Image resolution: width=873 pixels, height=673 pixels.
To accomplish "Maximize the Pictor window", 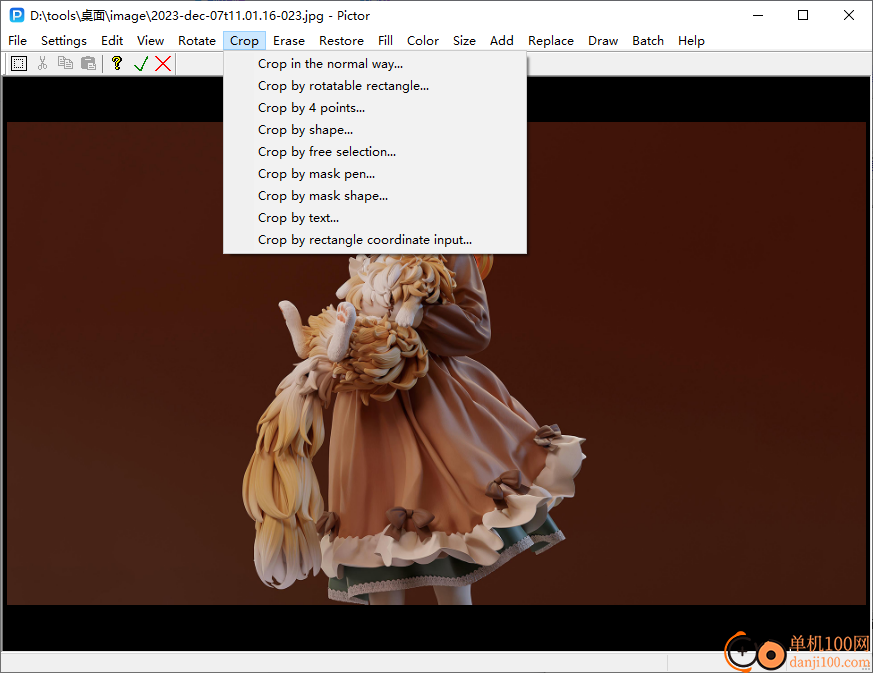I will click(x=803, y=15).
